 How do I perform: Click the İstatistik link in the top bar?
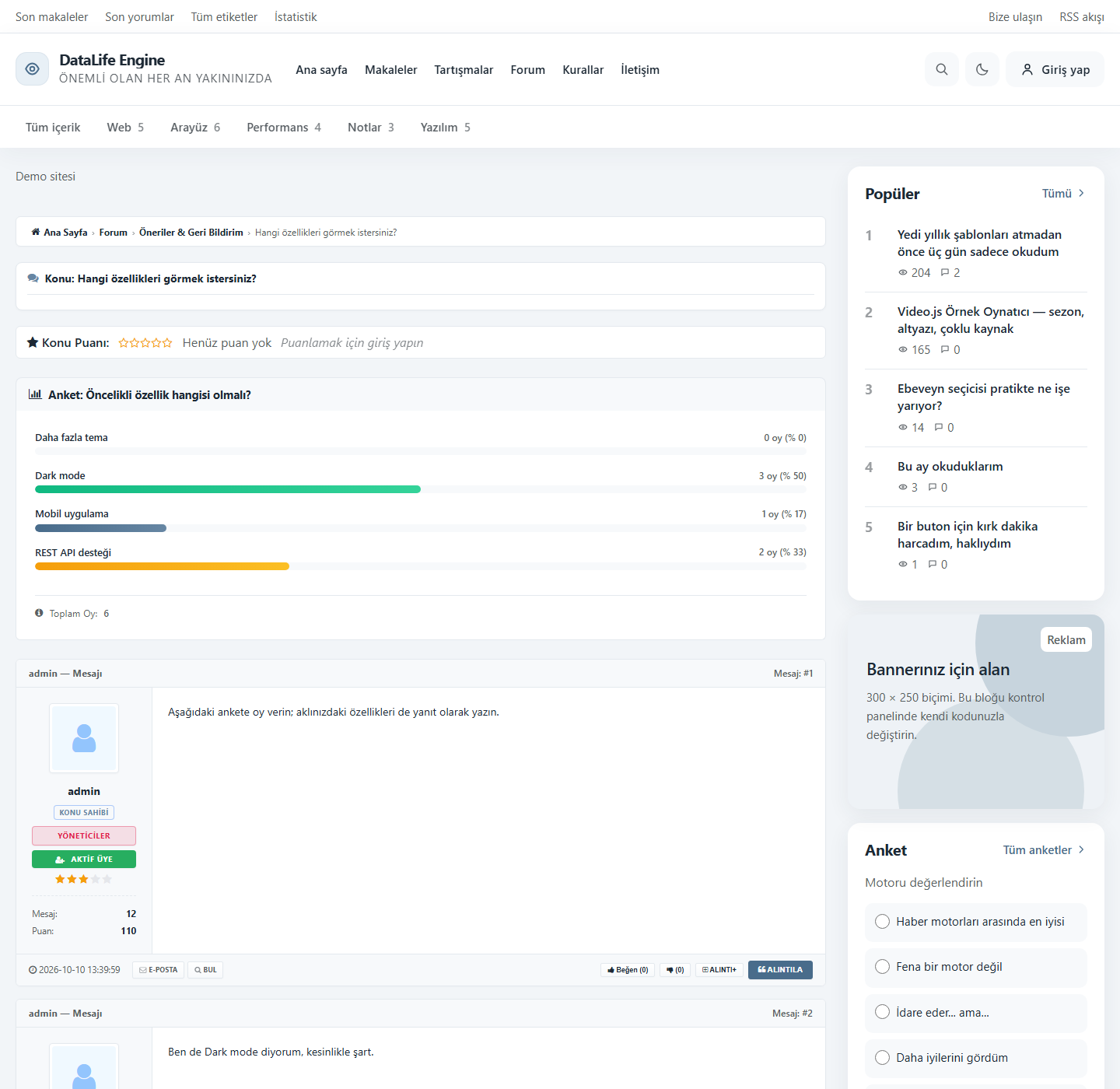coord(296,17)
